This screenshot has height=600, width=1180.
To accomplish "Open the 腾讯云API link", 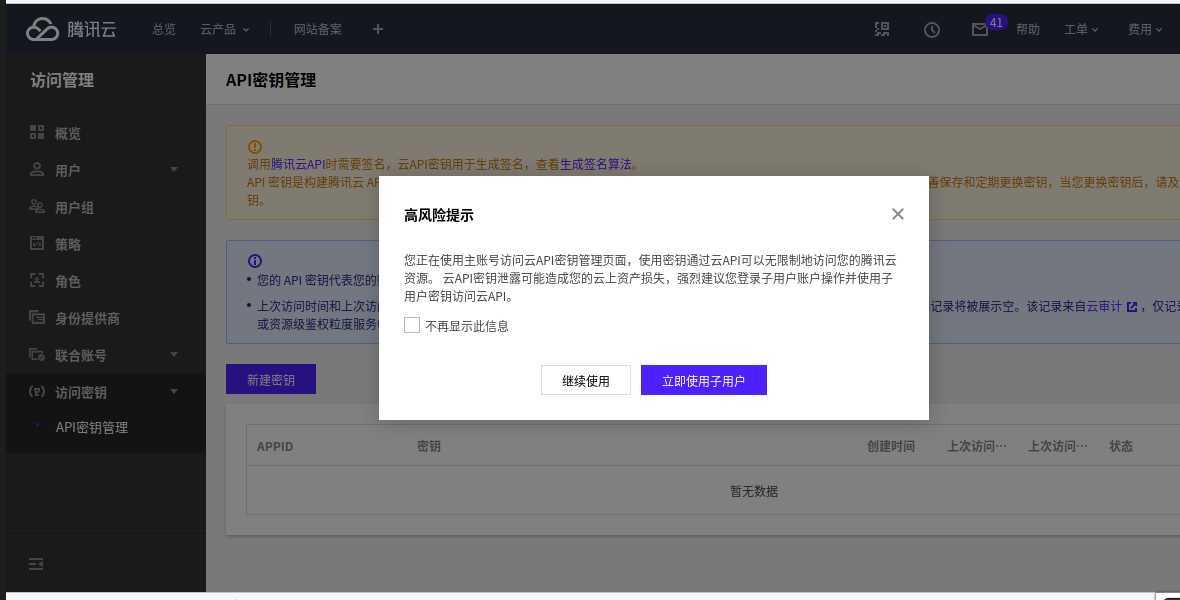I will pyautogui.click(x=298, y=164).
